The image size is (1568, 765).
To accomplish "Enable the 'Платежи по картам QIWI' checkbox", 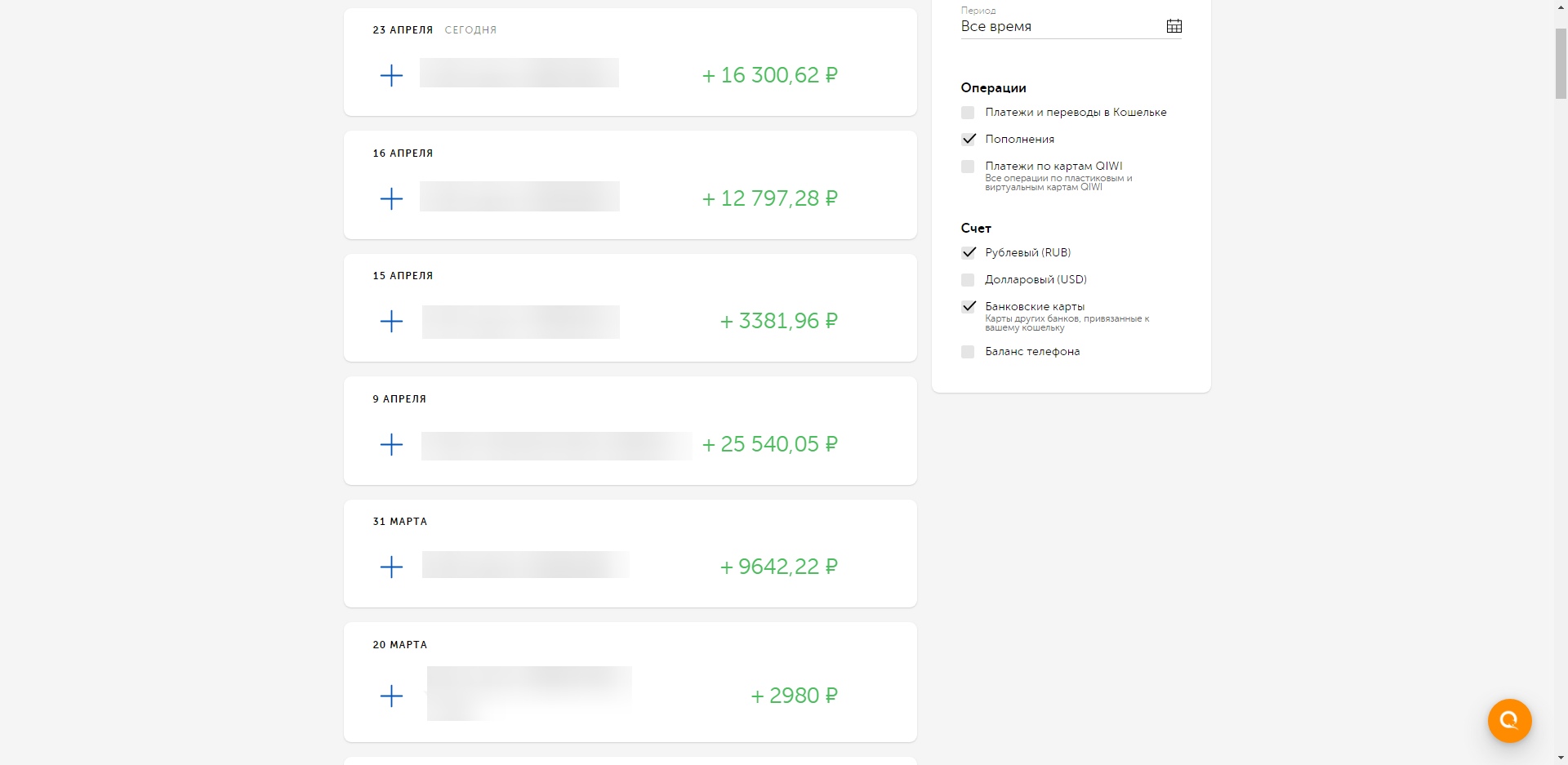I will pyautogui.click(x=968, y=167).
